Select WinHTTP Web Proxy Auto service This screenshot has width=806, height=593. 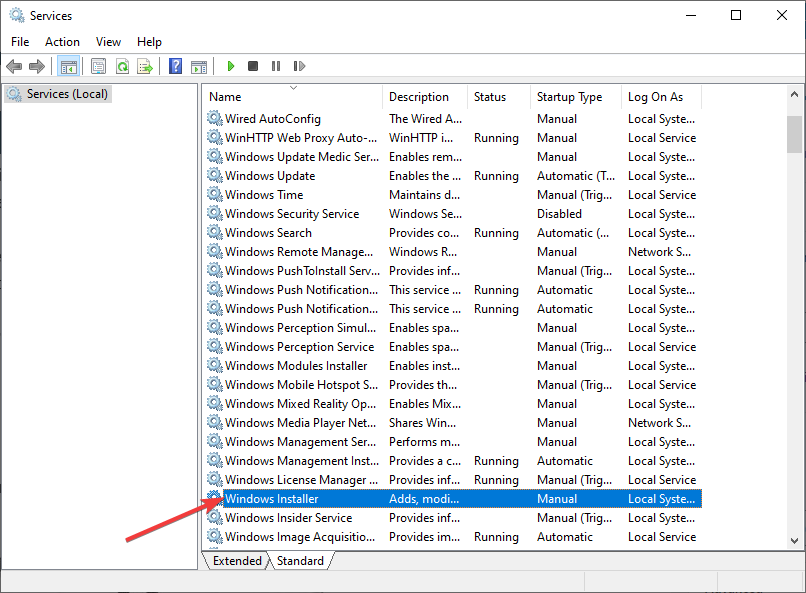453,138
